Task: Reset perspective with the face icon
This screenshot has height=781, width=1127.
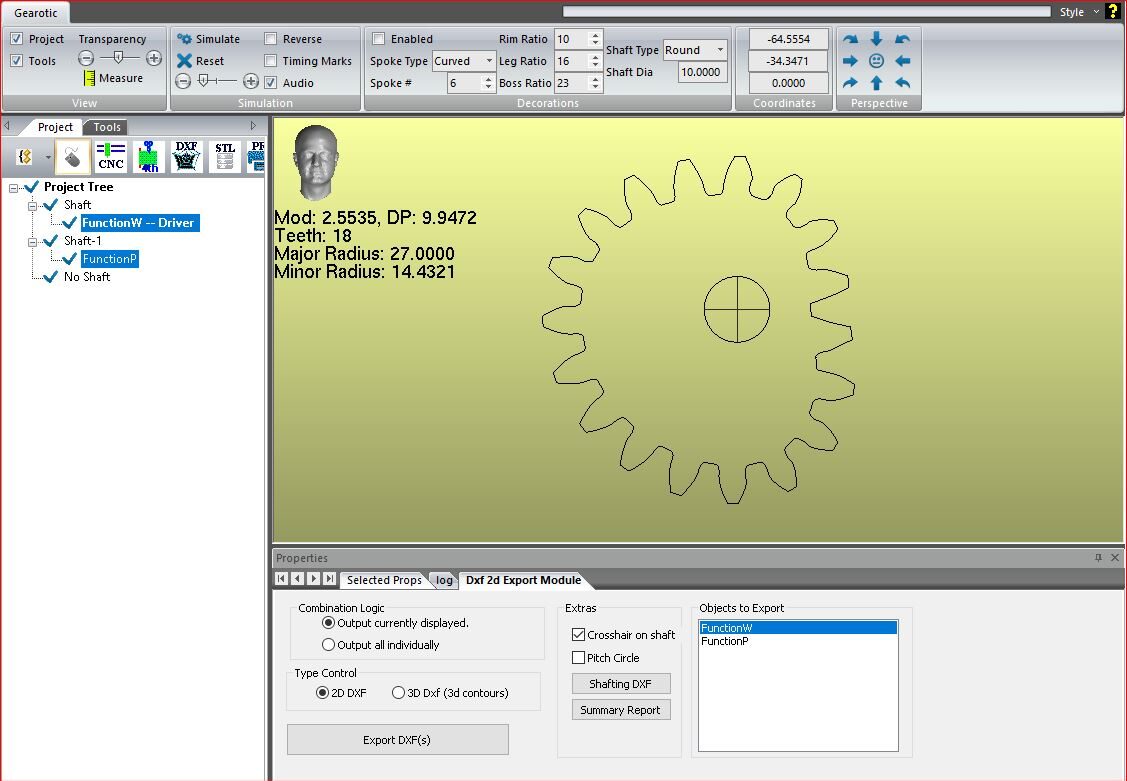Action: click(x=876, y=61)
